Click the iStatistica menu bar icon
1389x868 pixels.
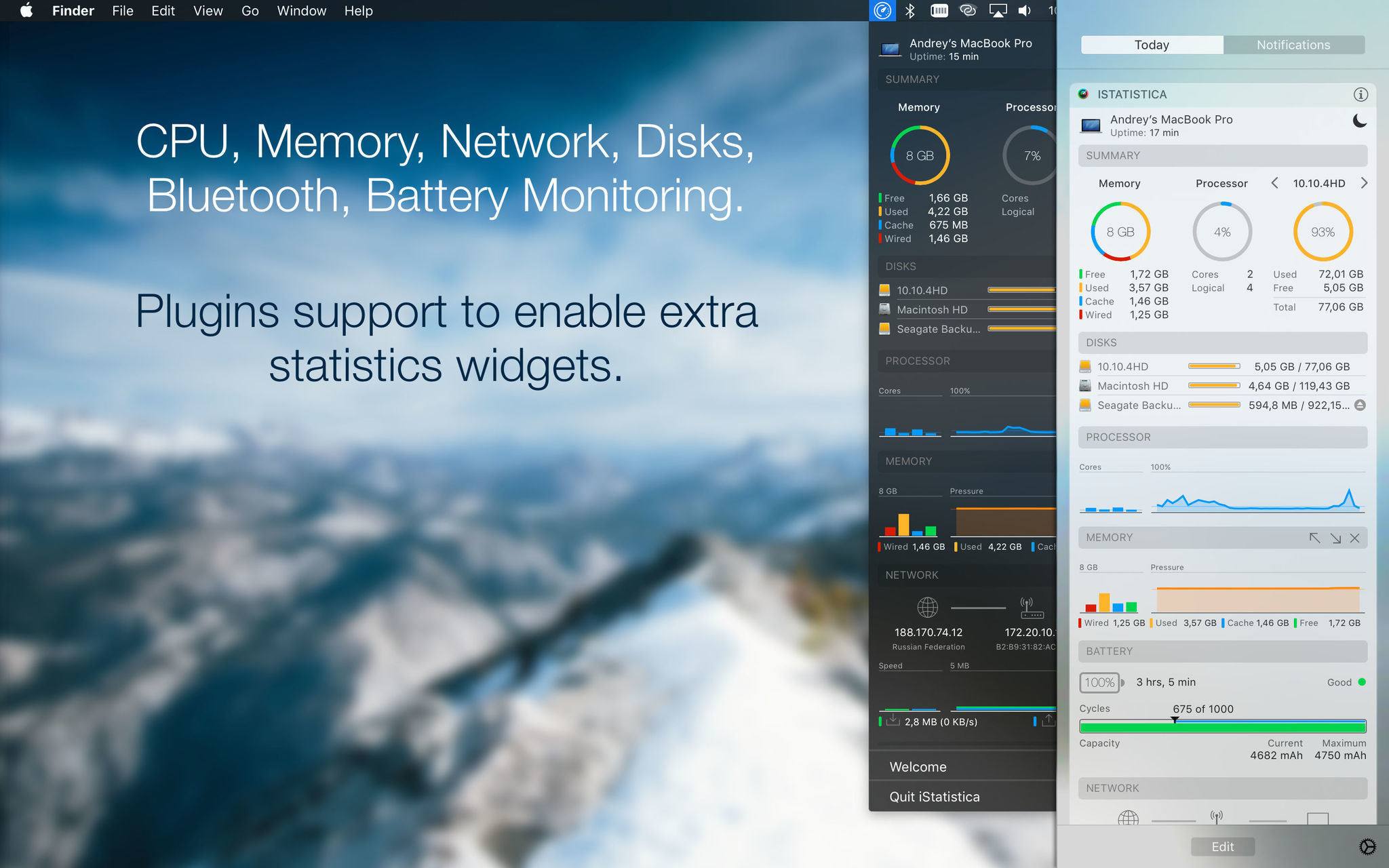(x=882, y=10)
